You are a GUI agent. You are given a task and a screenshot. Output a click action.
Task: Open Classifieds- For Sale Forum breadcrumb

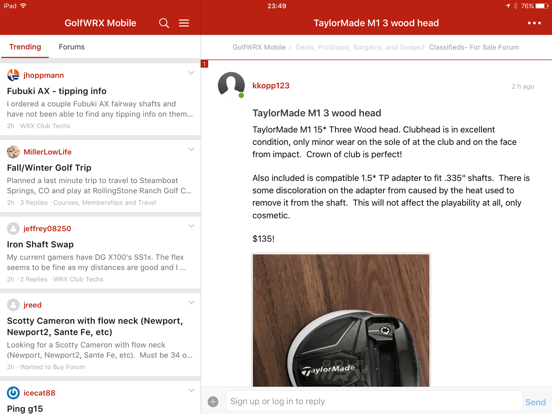[474, 47]
